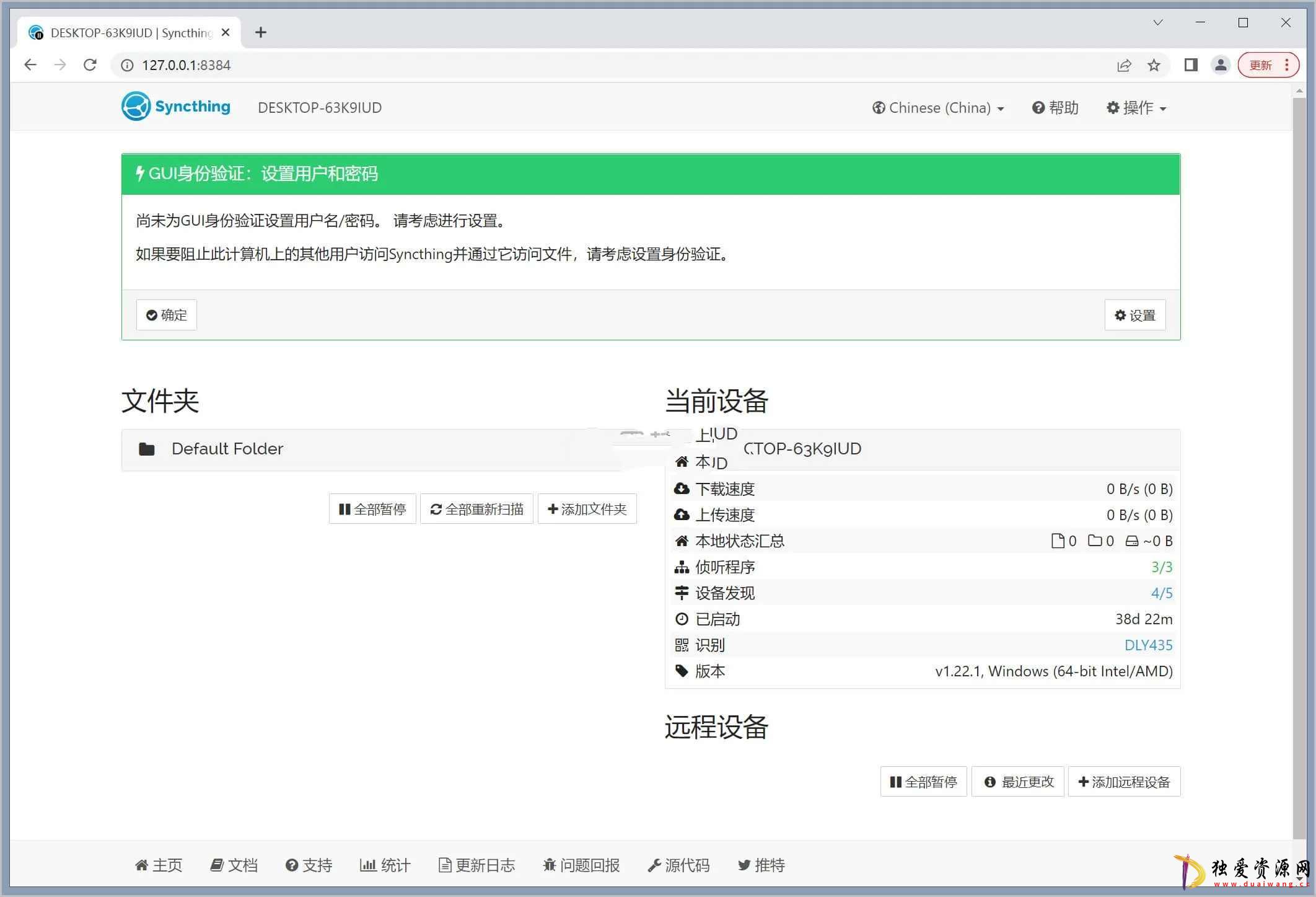
Task: Expand the Default Folder panel
Action: (378, 449)
